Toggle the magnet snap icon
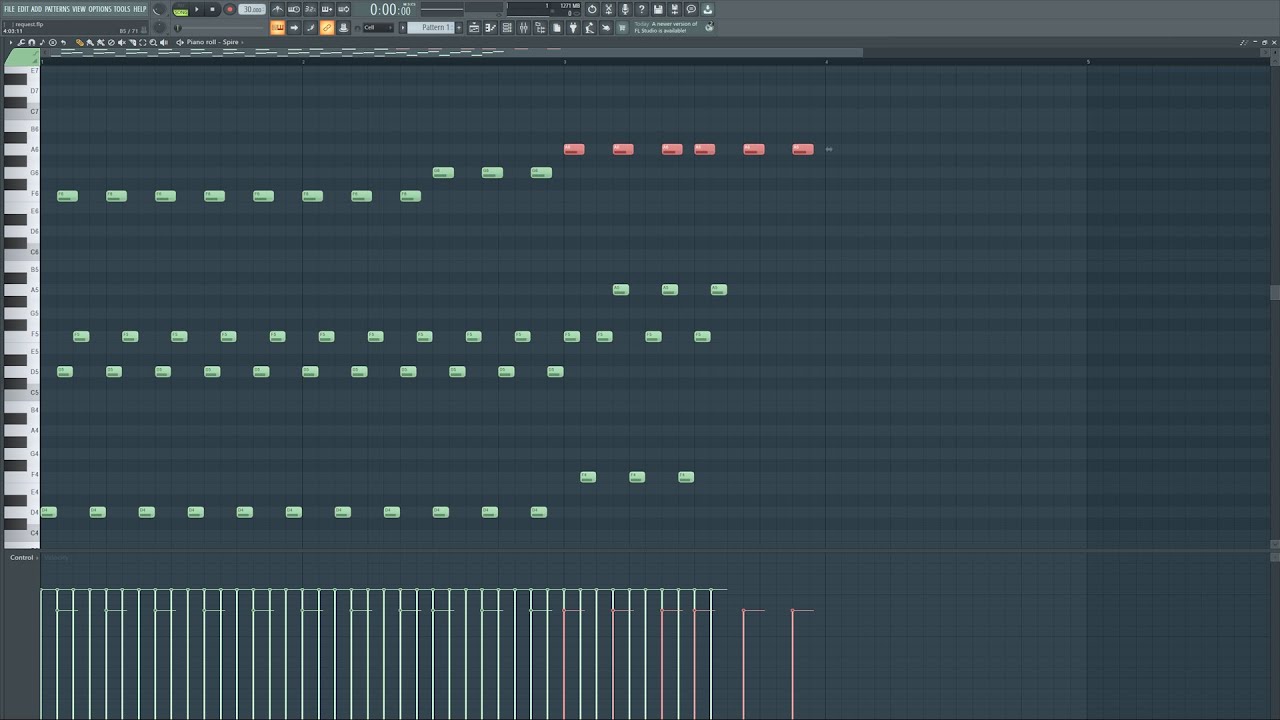This screenshot has height=720, width=1280. pos(31,42)
